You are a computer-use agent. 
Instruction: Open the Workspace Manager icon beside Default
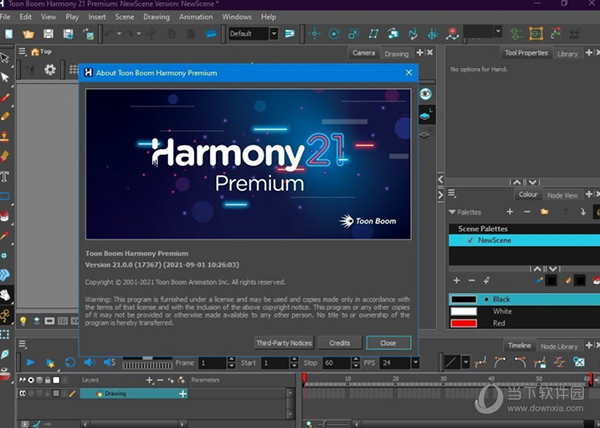point(290,34)
